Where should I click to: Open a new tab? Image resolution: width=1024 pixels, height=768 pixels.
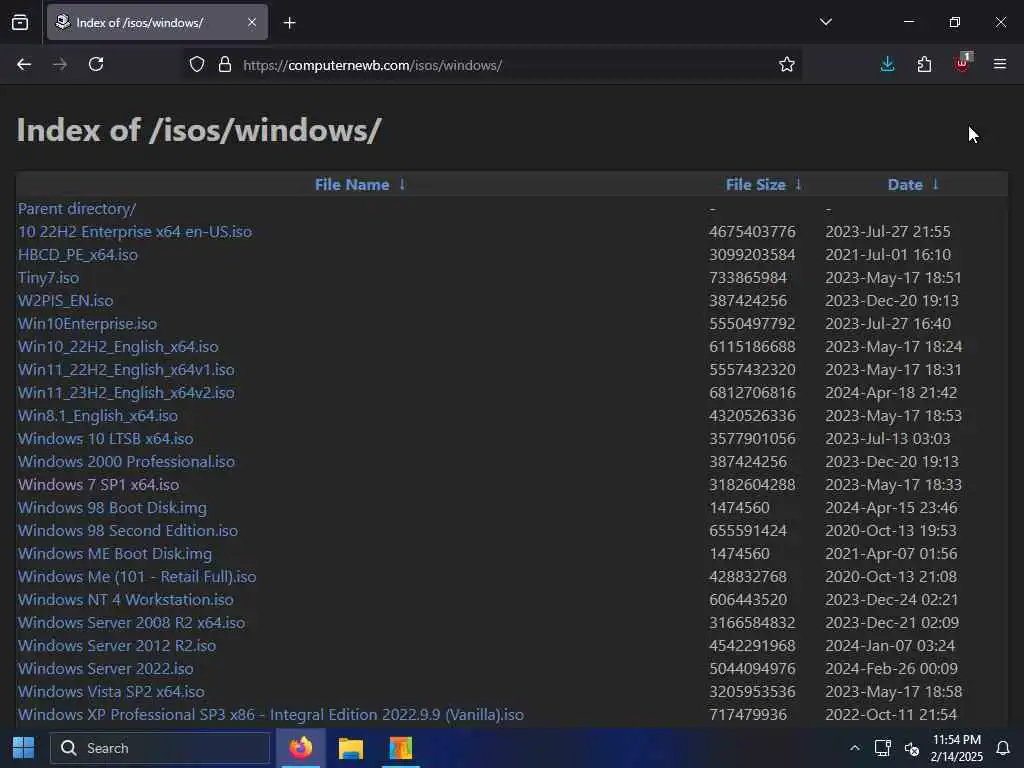(x=290, y=23)
